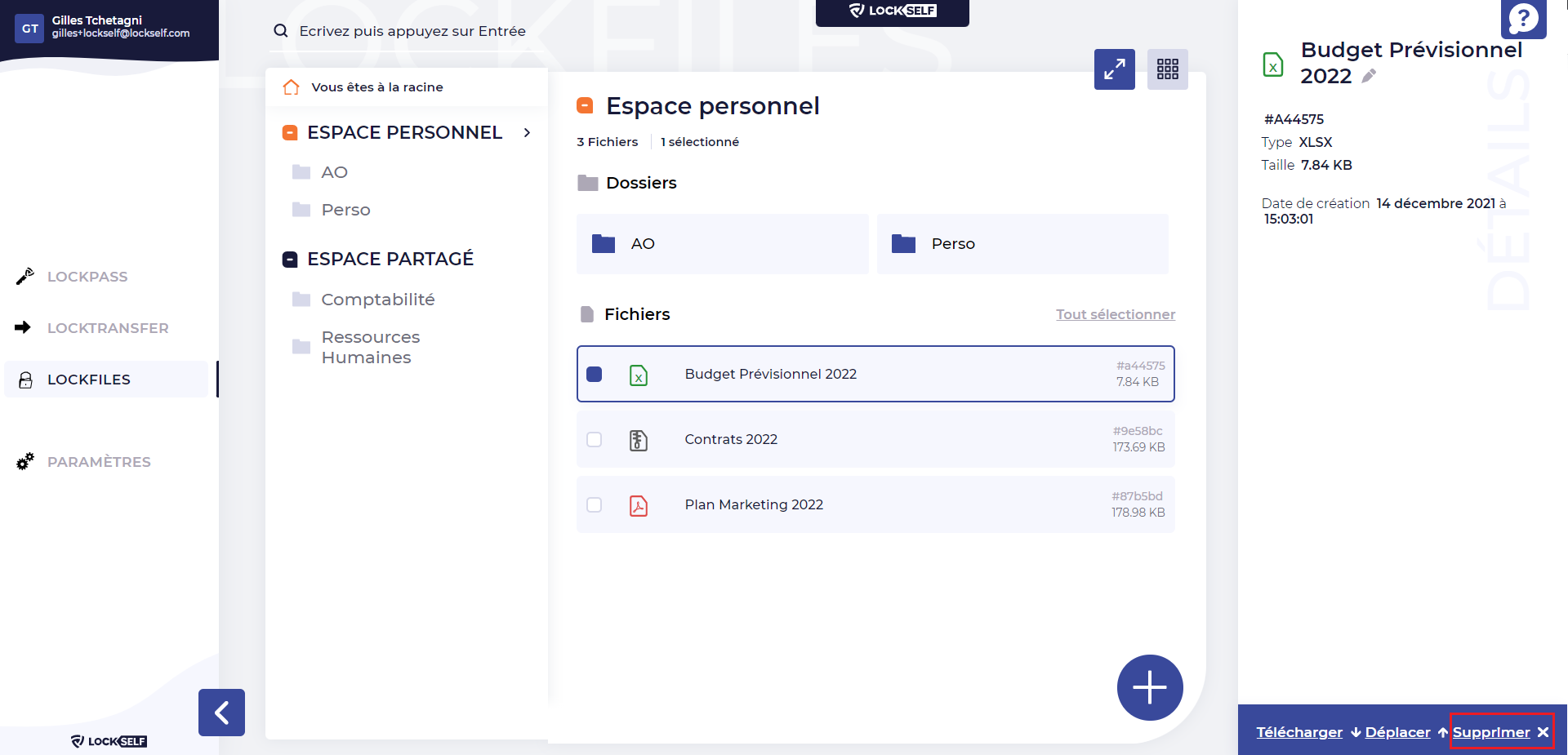
Task: Click Tout sélectionner link
Action: tap(1116, 314)
